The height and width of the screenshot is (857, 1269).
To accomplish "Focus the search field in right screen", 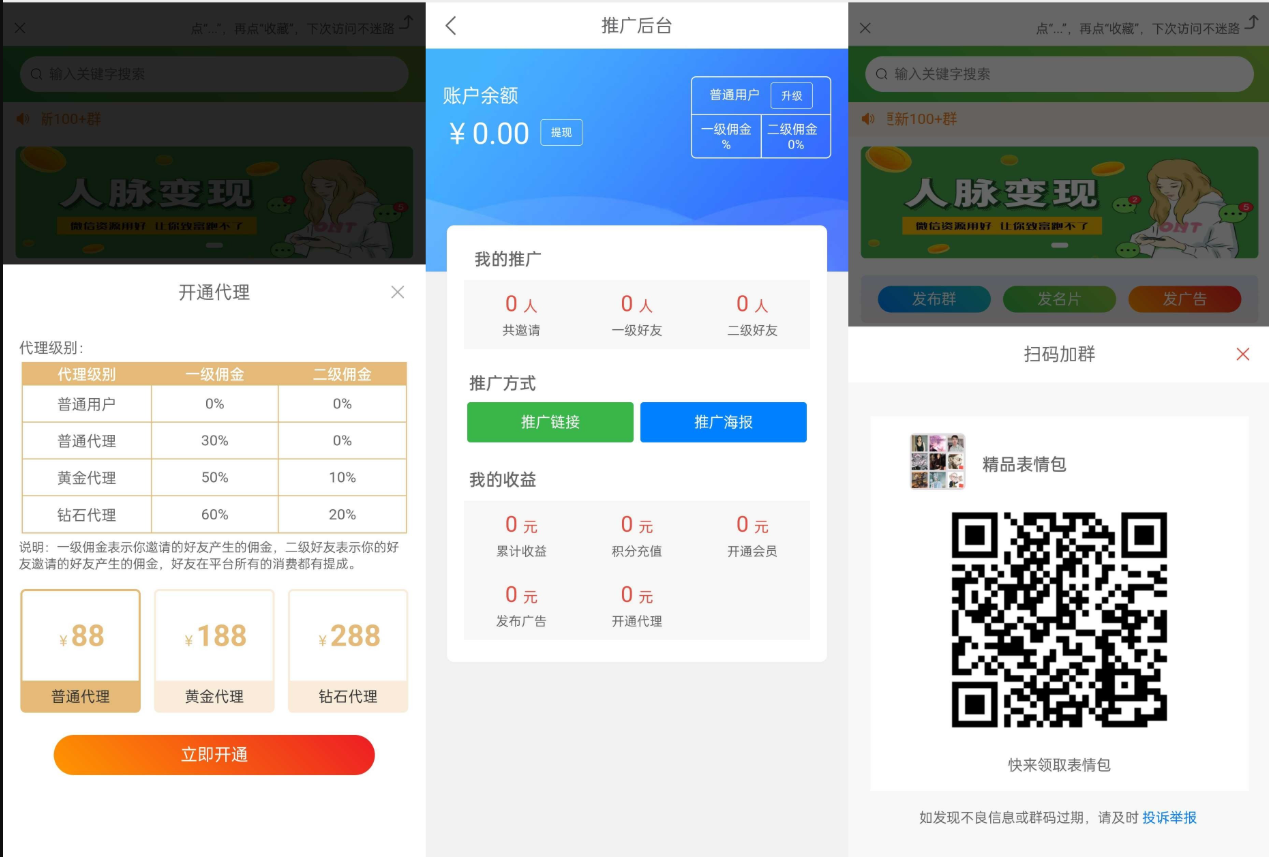I will [1059, 74].
